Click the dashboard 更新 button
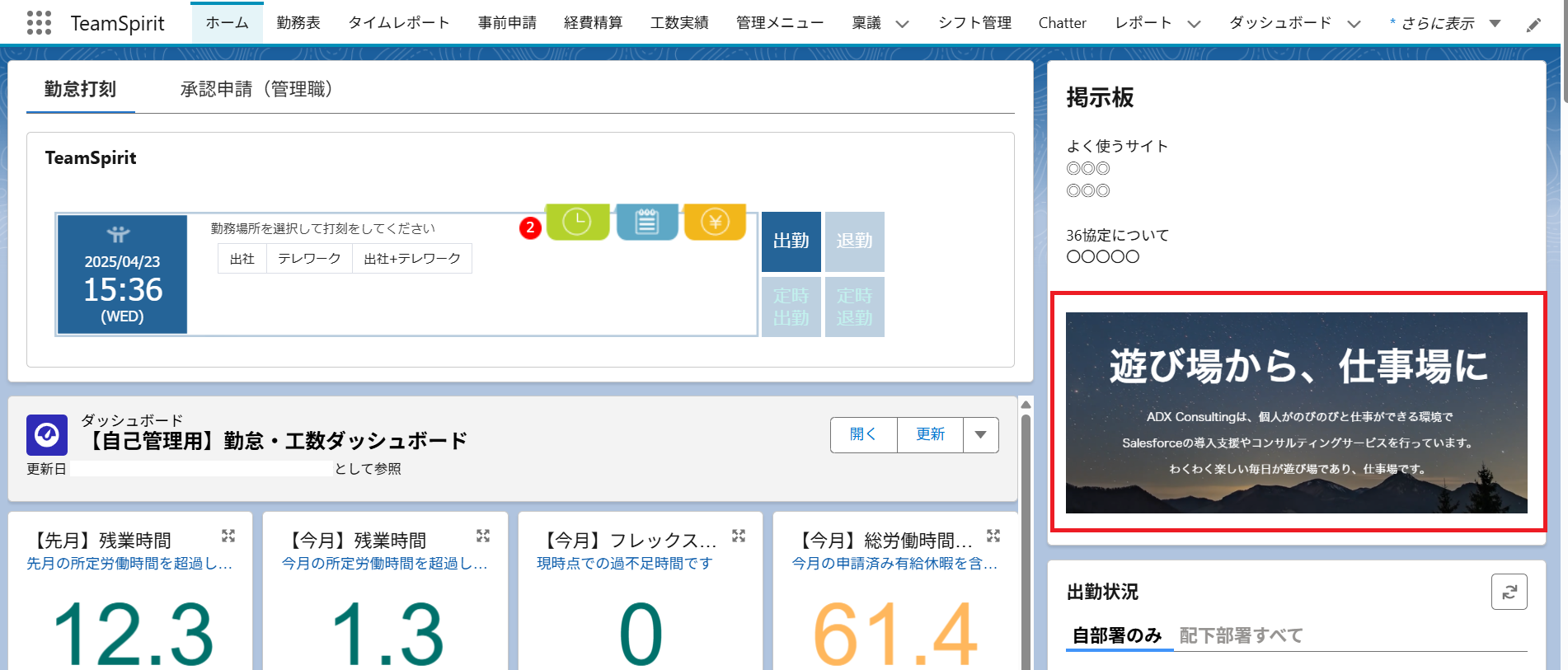The height and width of the screenshot is (670, 1568). (930, 434)
